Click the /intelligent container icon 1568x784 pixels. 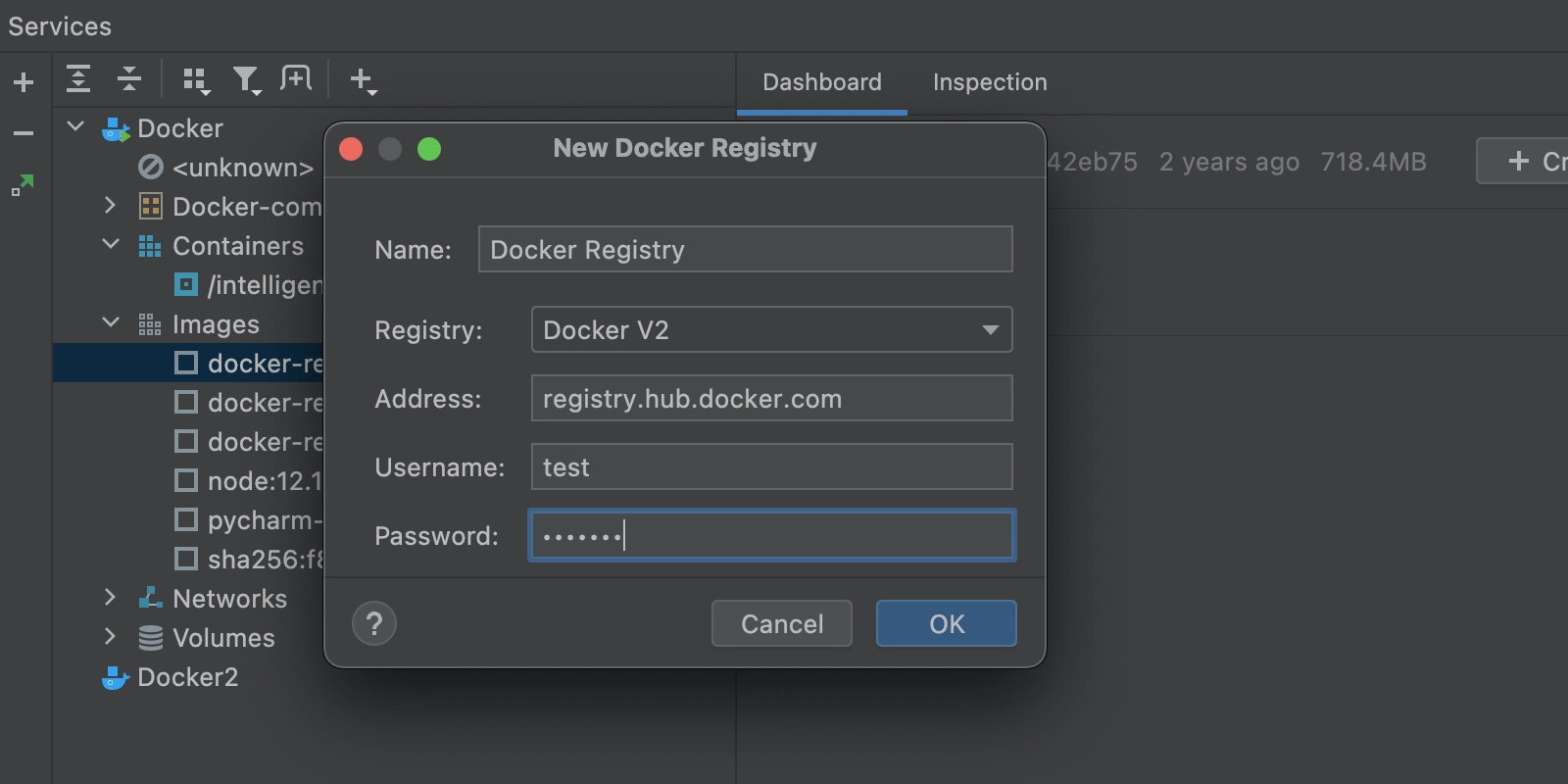186,284
